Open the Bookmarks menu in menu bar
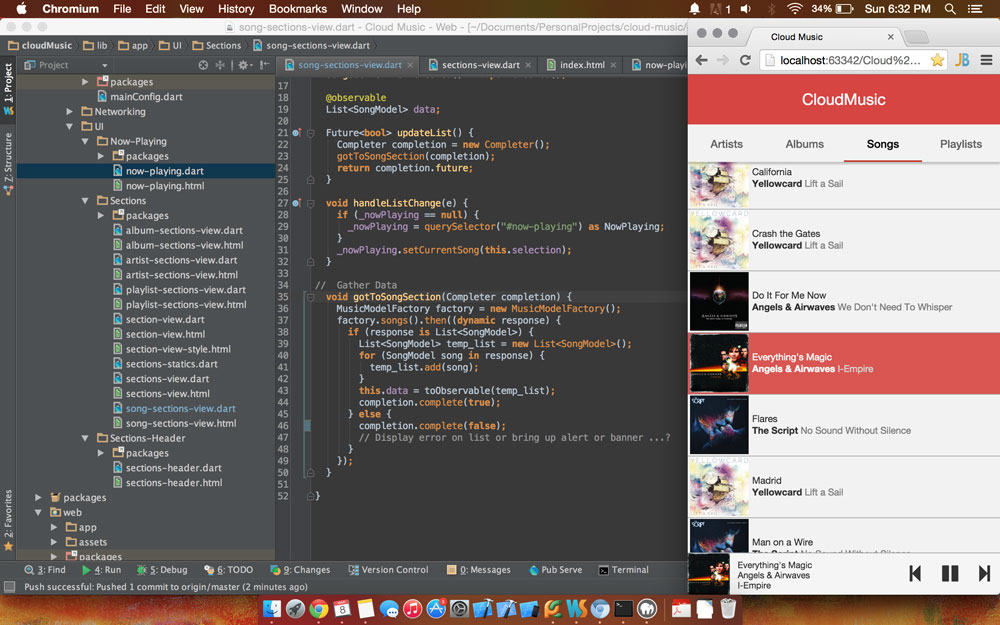Viewport: 1000px width, 625px height. (x=297, y=9)
